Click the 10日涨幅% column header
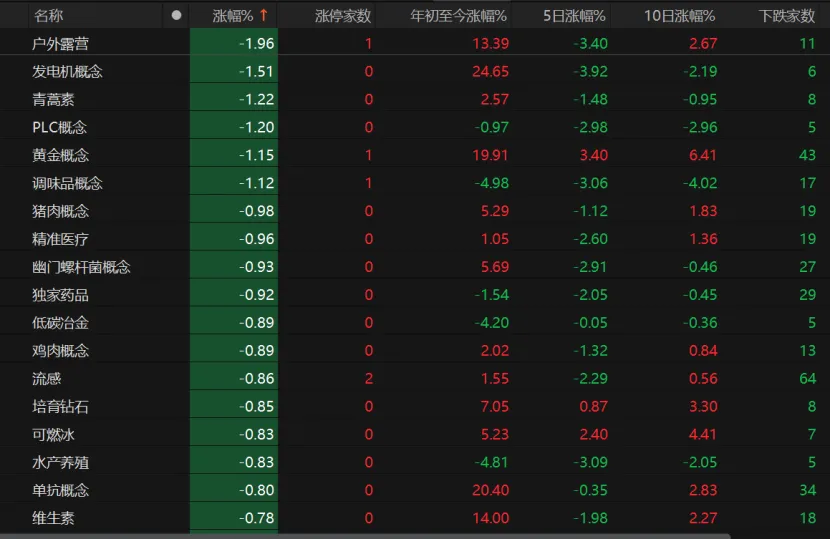The image size is (830, 540). [680, 16]
